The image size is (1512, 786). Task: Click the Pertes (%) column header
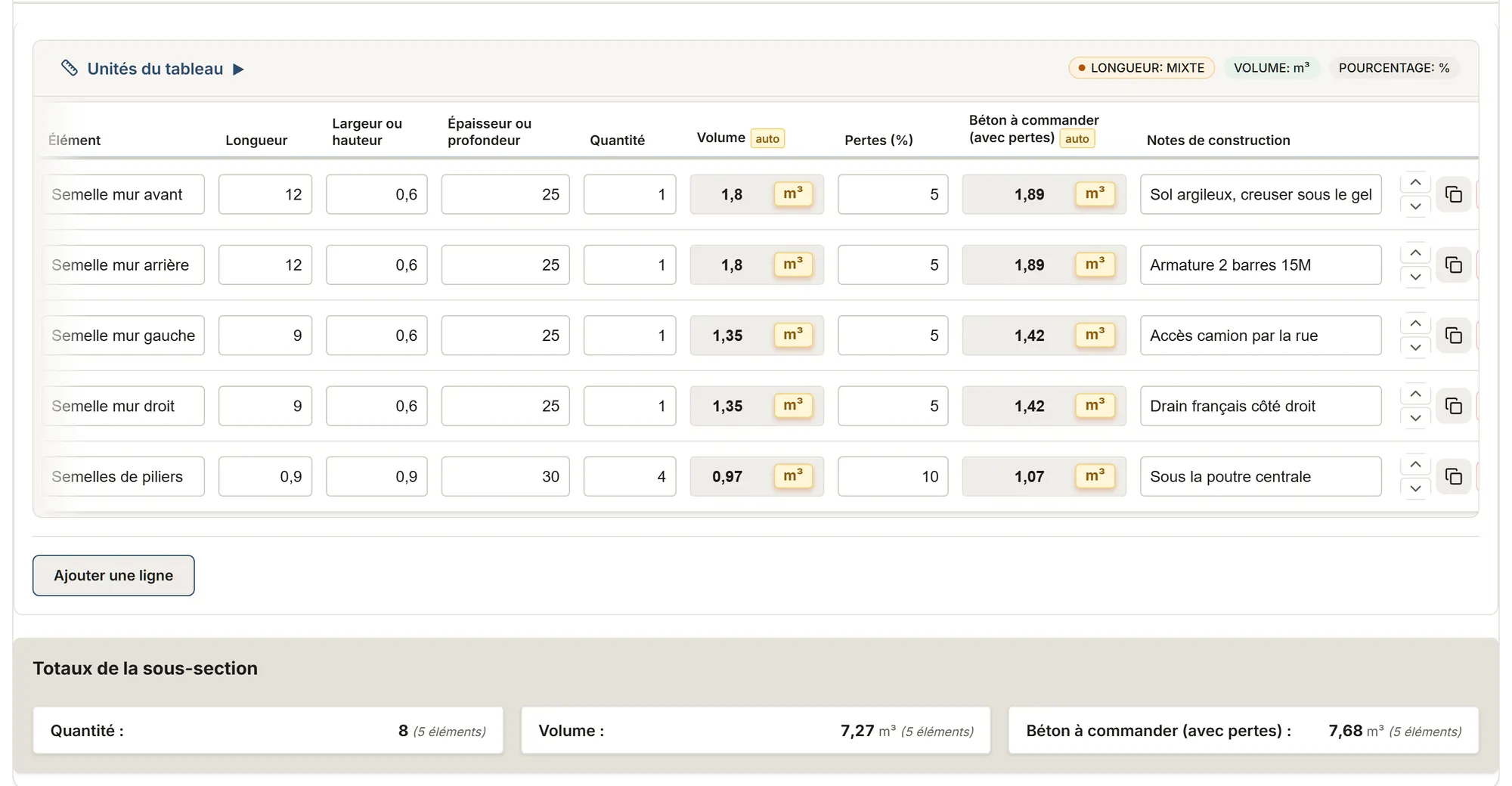878,140
